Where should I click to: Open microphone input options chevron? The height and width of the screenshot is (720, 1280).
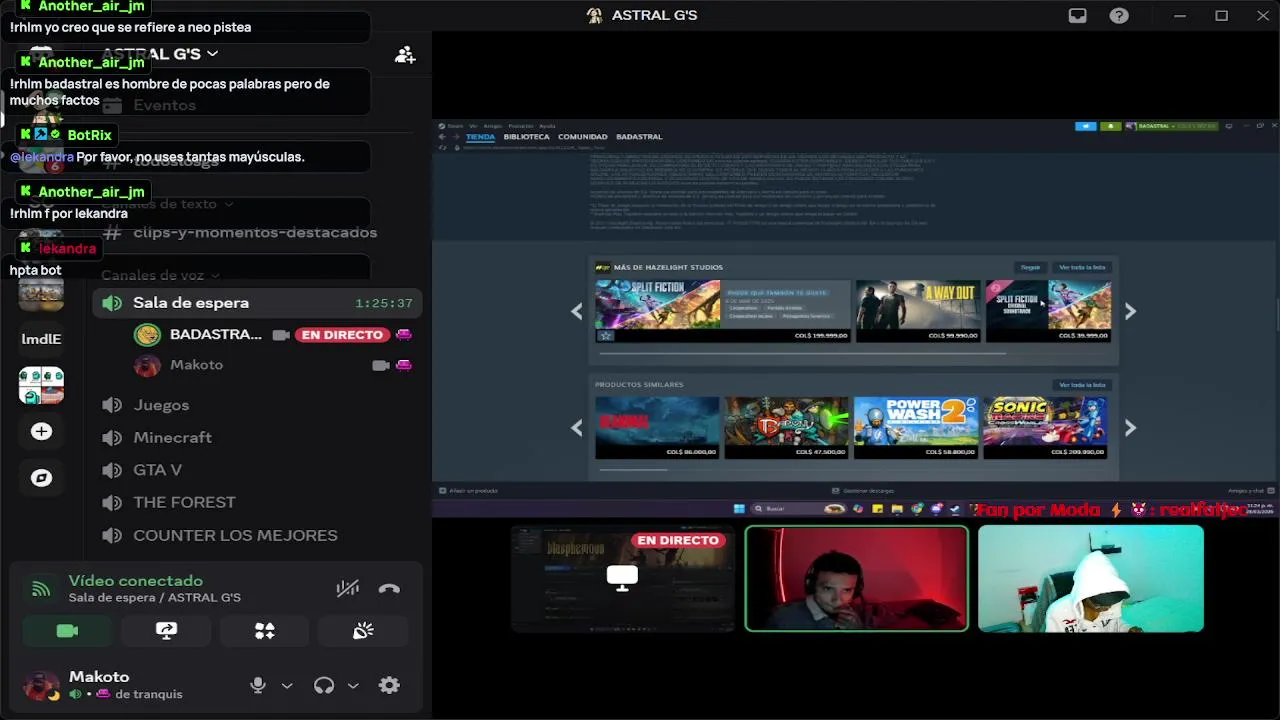(287, 686)
